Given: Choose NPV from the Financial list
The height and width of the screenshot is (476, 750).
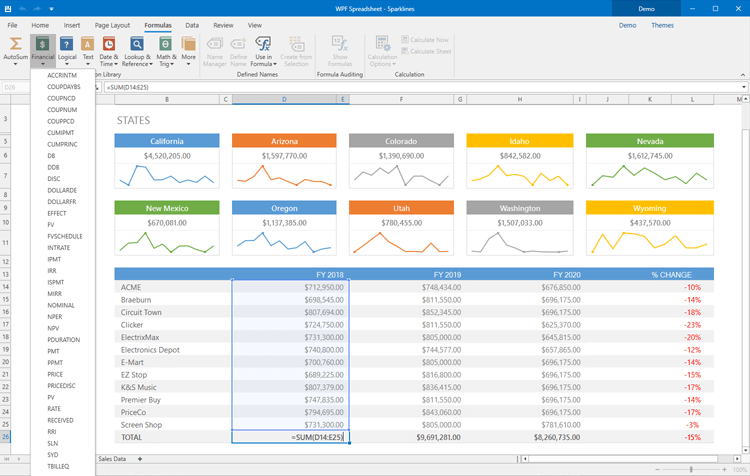Looking at the screenshot, I should point(54,327).
